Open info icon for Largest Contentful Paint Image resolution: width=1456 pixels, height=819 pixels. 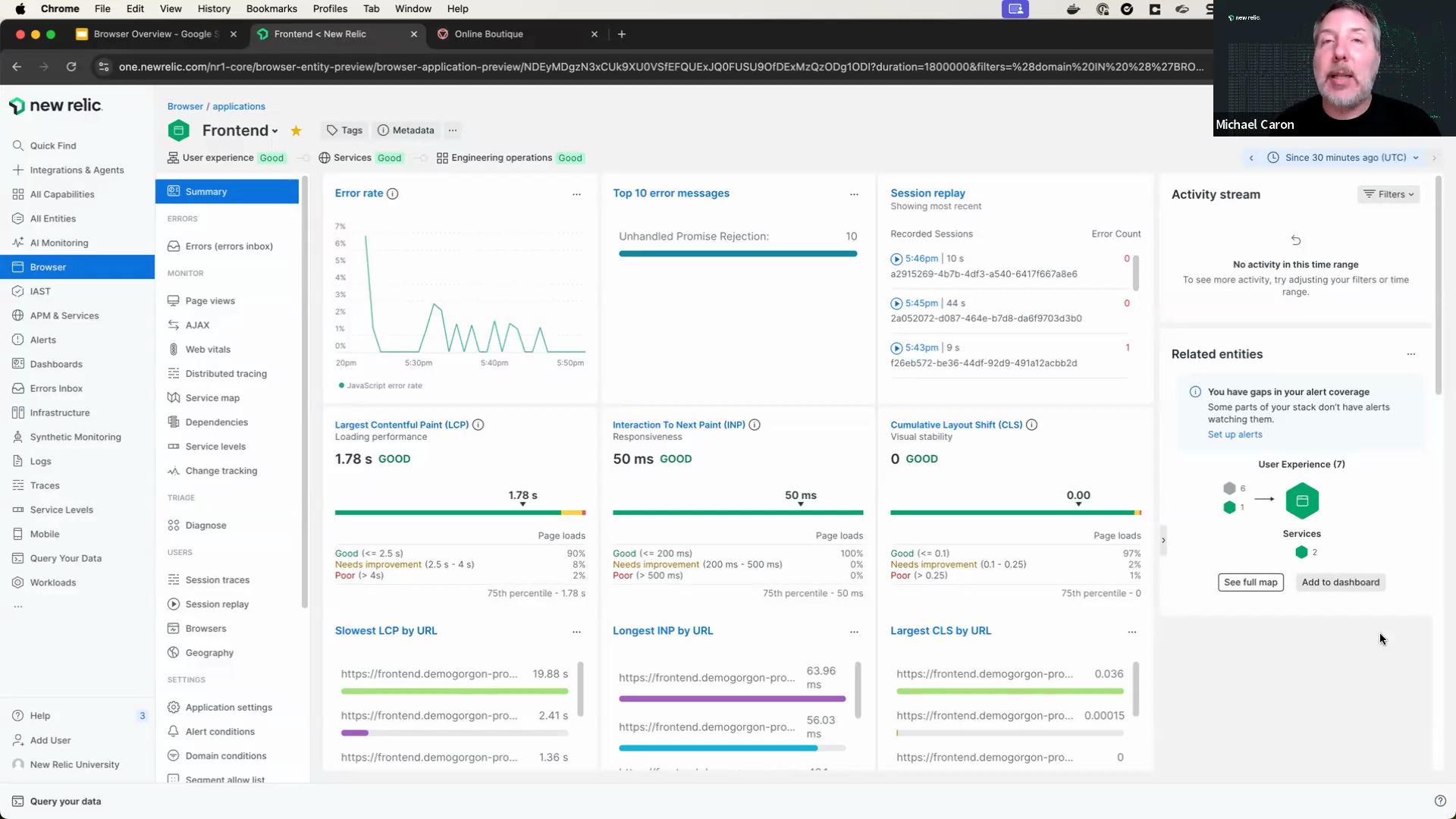pyautogui.click(x=478, y=425)
